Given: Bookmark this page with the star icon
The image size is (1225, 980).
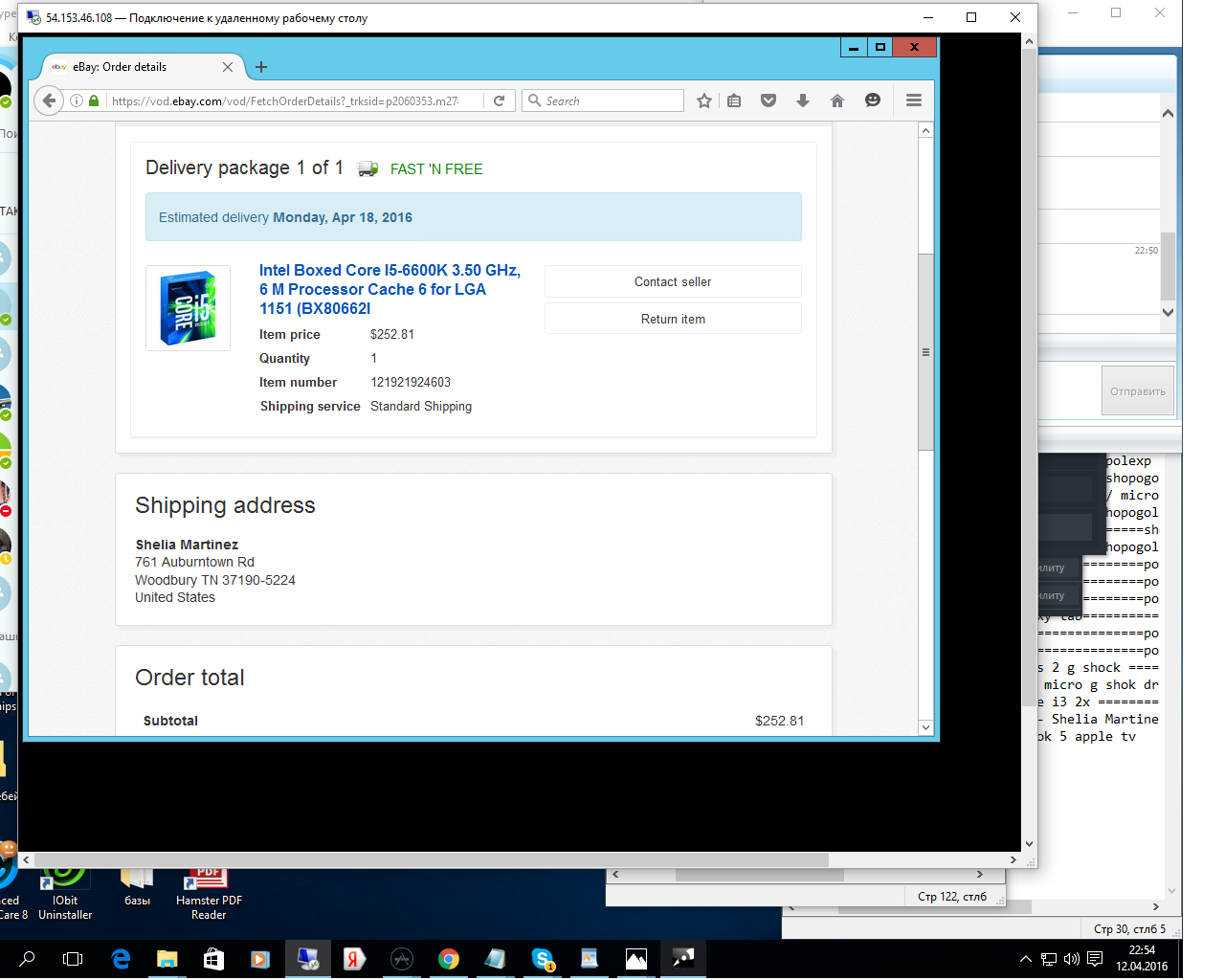Looking at the screenshot, I should (x=704, y=100).
